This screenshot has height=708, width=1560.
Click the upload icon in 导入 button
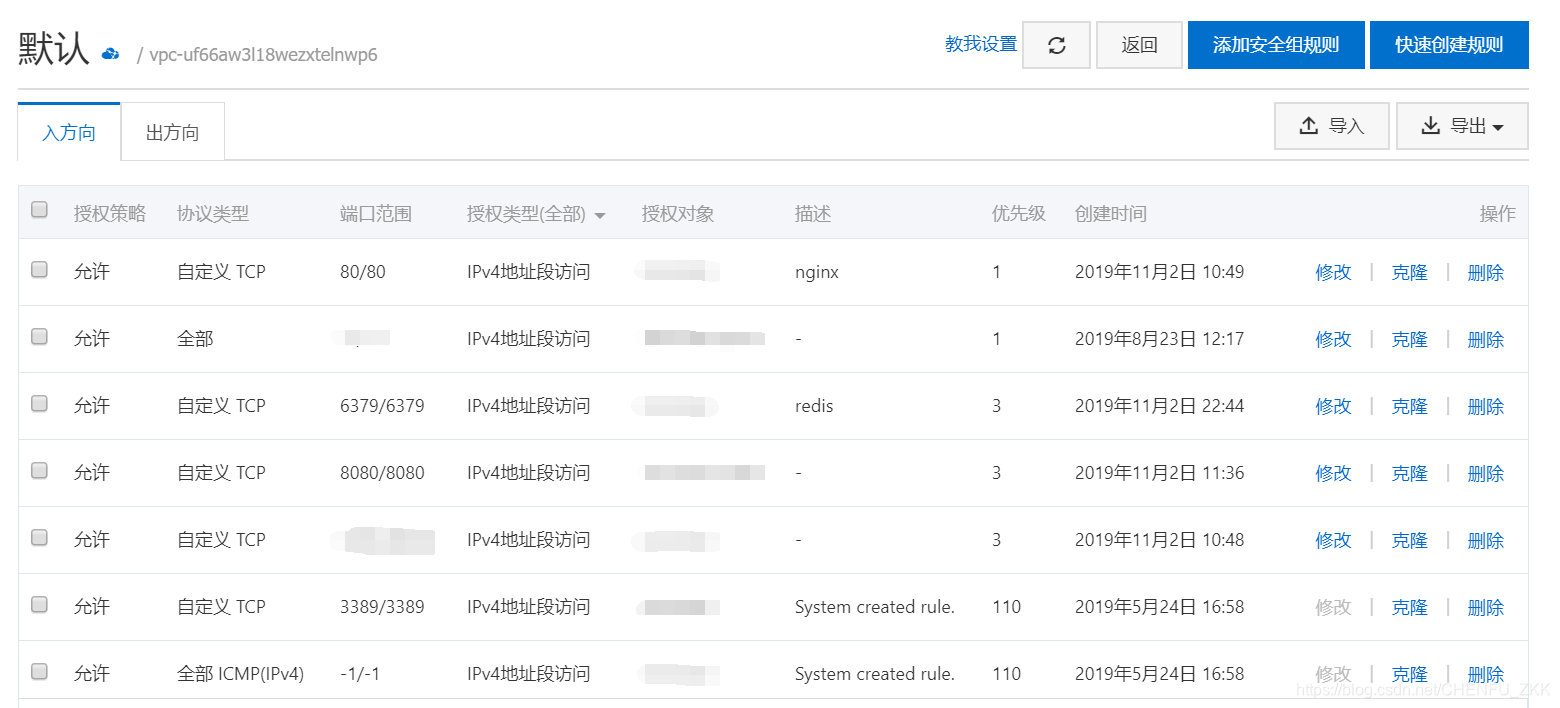click(x=1308, y=126)
